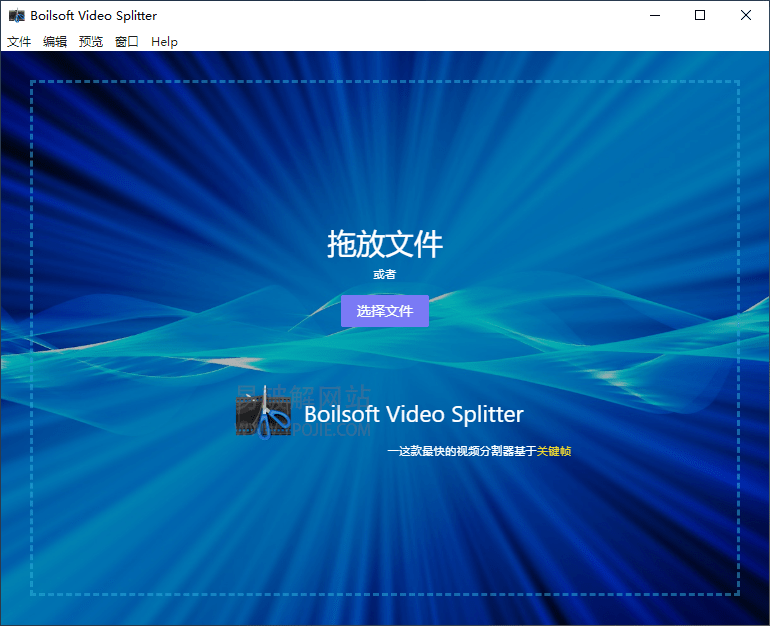Click the 拖放文件 heading text

pyautogui.click(x=385, y=243)
